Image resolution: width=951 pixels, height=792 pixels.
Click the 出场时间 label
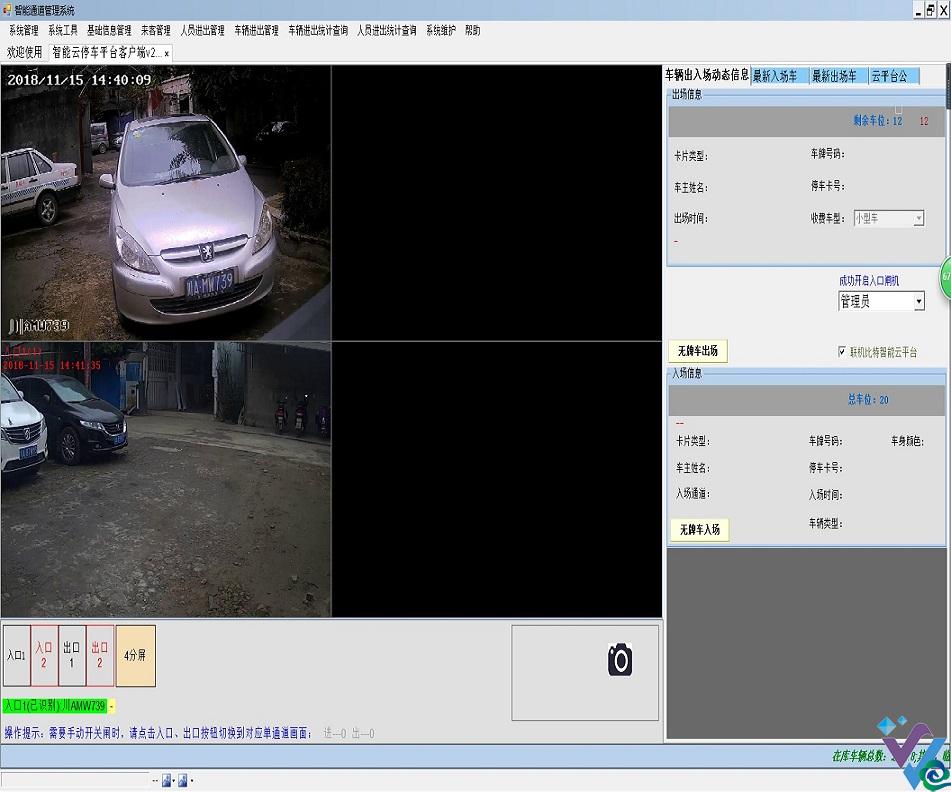(x=691, y=218)
